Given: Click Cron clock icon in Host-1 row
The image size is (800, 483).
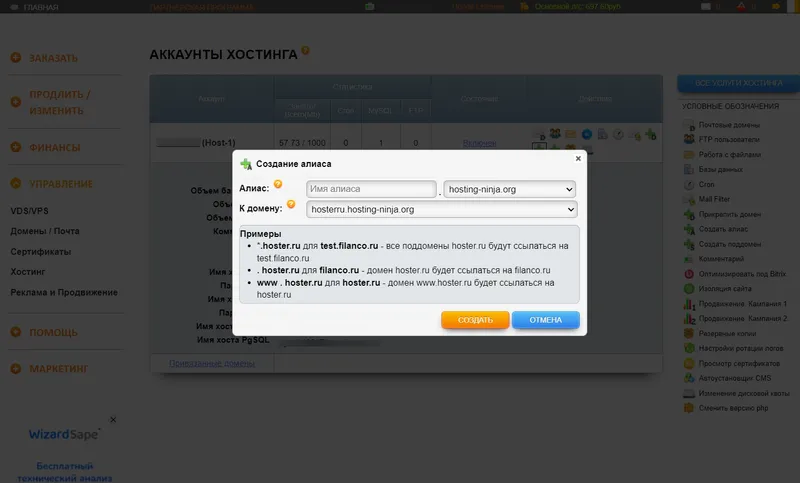Looking at the screenshot, I should [x=618, y=135].
